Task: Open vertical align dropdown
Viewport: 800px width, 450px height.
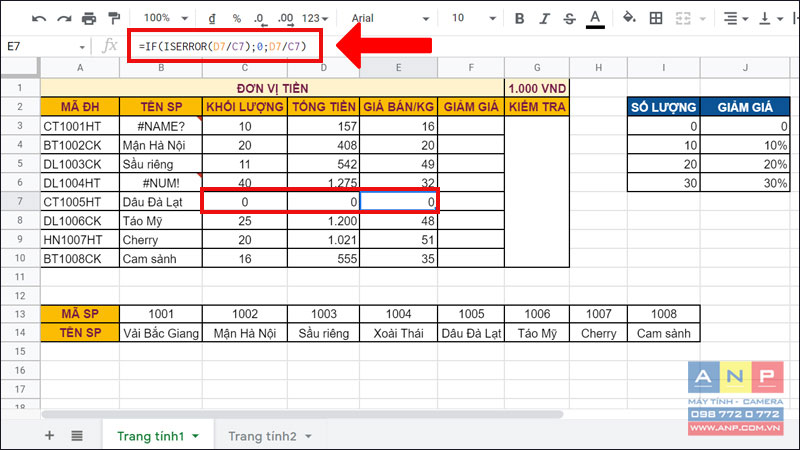Action: pyautogui.click(x=771, y=18)
